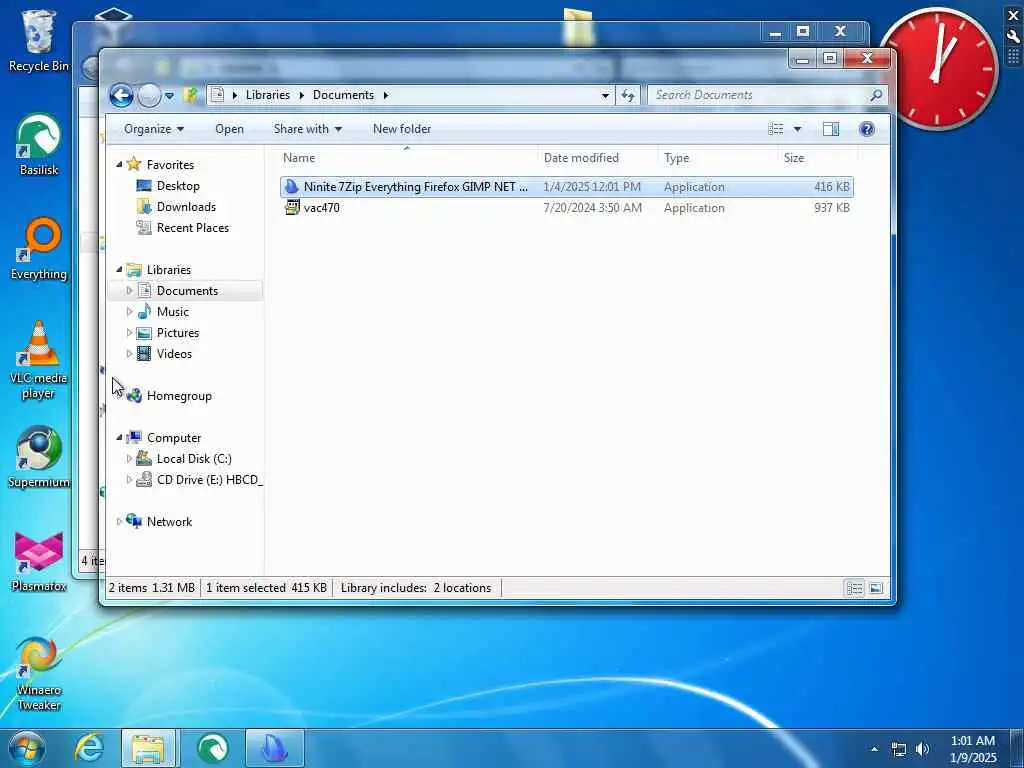Screen dimensions: 1024x768
Task: Select Desktop under Favorites
Action: pyautogui.click(x=178, y=186)
